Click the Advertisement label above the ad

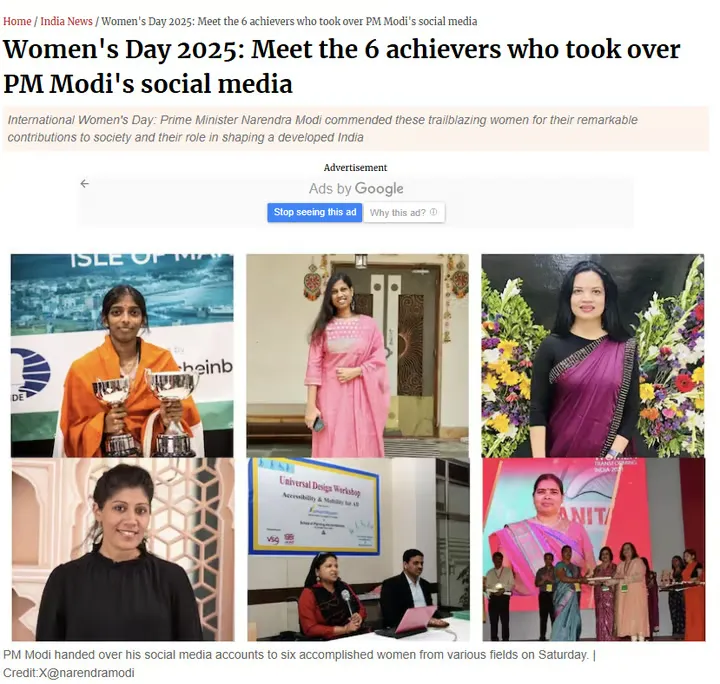pos(355,168)
